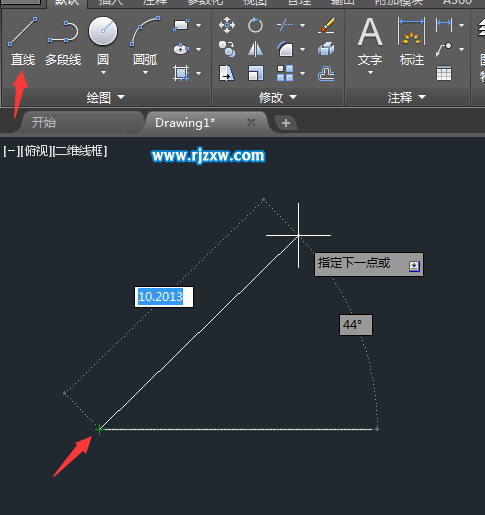Open the Circle (圆) dropdown arrow
Screen dimensions: 485x515
coord(103,72)
